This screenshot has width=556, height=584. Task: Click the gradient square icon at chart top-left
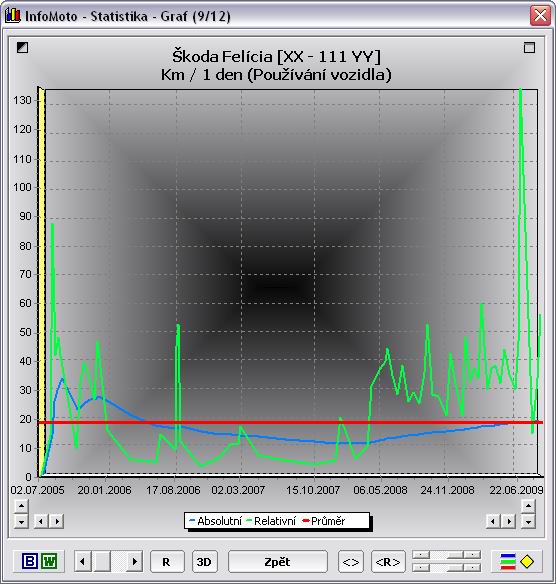(x=22, y=47)
